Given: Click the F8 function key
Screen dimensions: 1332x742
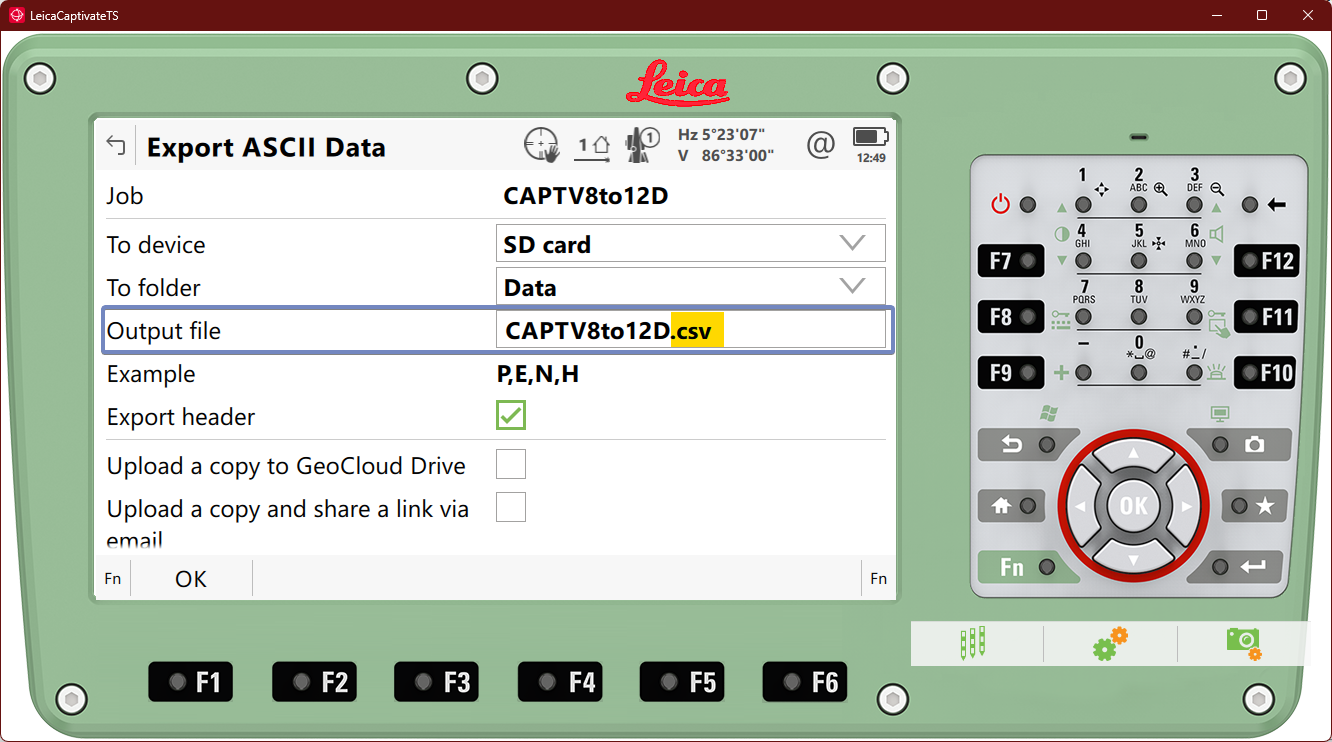Looking at the screenshot, I should (1013, 317).
